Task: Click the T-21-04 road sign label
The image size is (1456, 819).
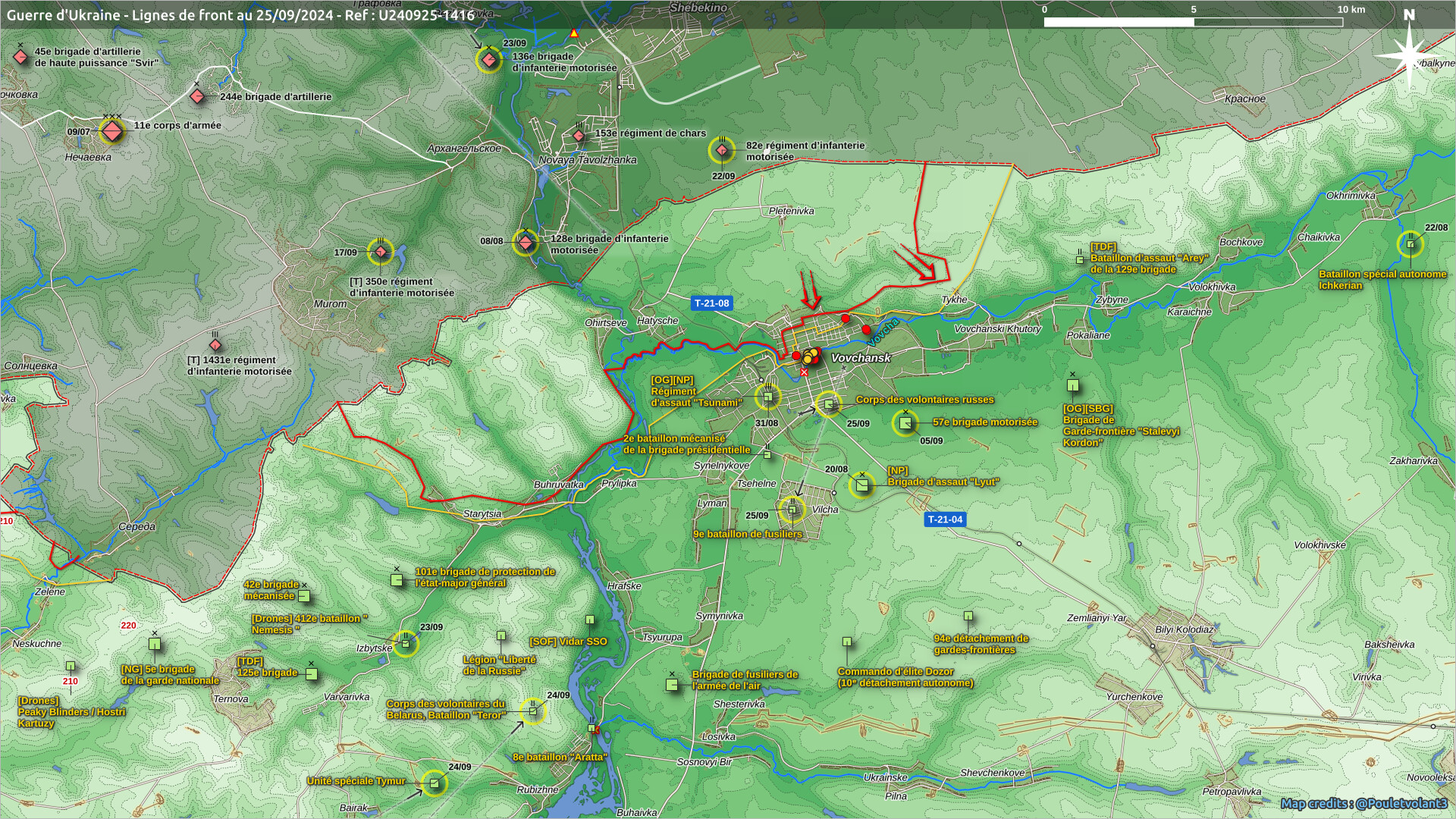Action: pos(945,519)
